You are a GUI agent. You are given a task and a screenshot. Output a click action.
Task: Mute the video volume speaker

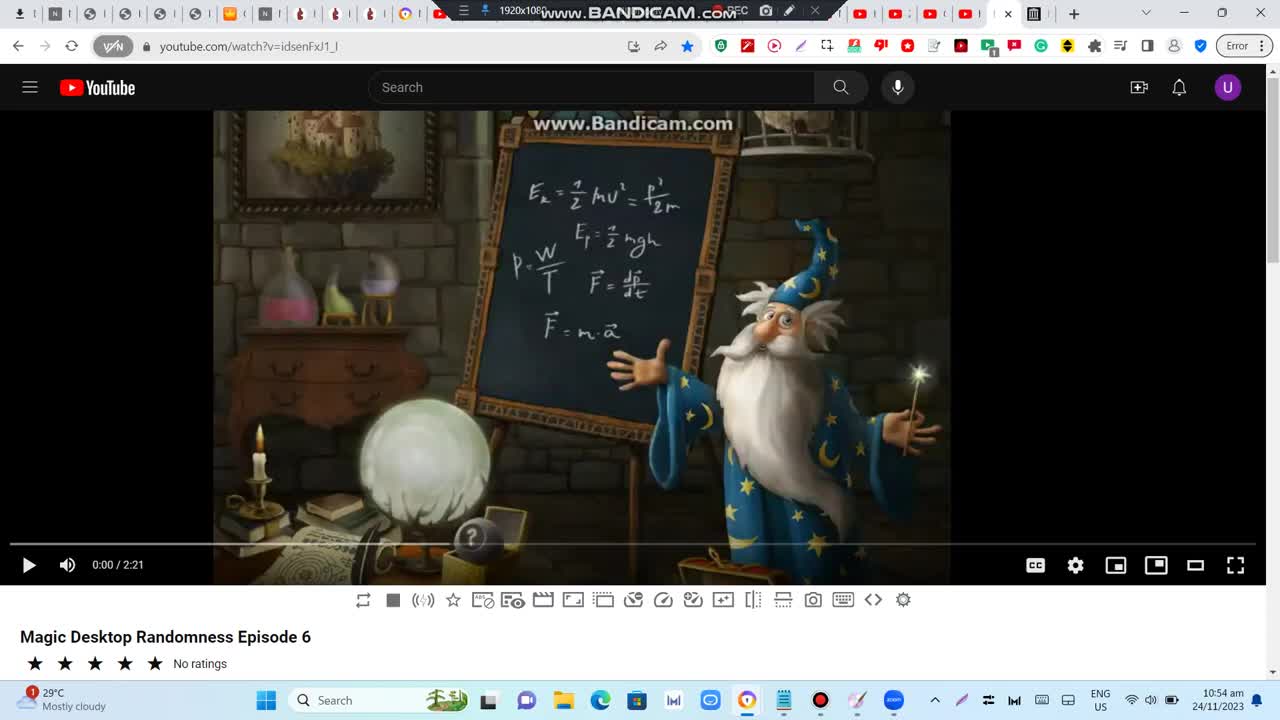pos(67,565)
